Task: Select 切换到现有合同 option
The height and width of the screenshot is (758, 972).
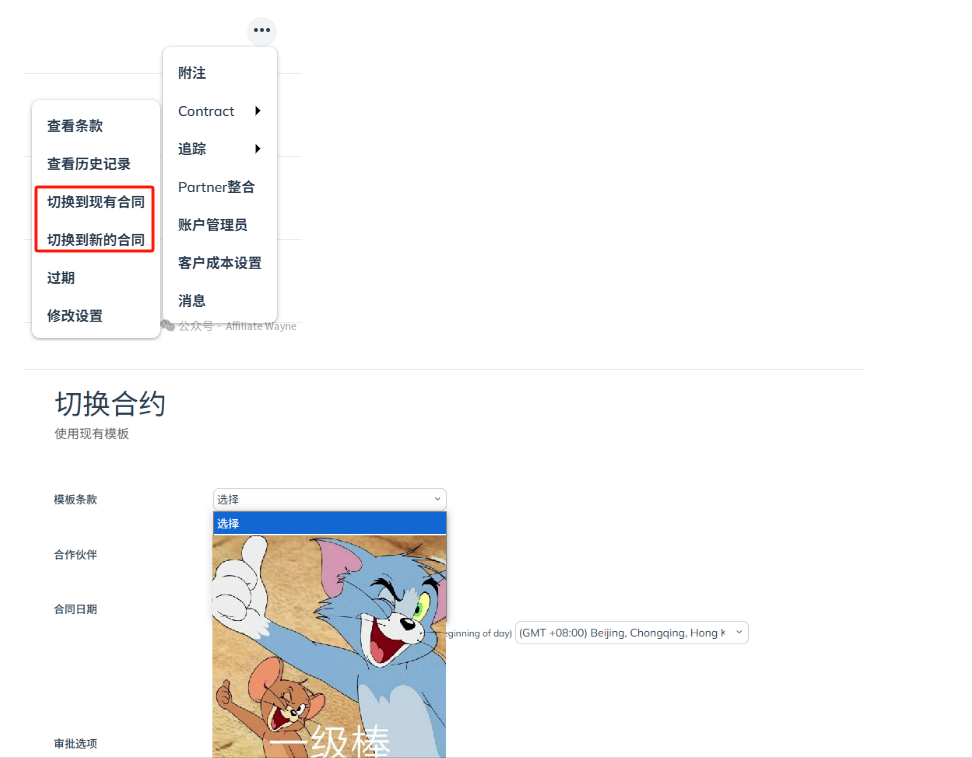Action: tap(95, 202)
